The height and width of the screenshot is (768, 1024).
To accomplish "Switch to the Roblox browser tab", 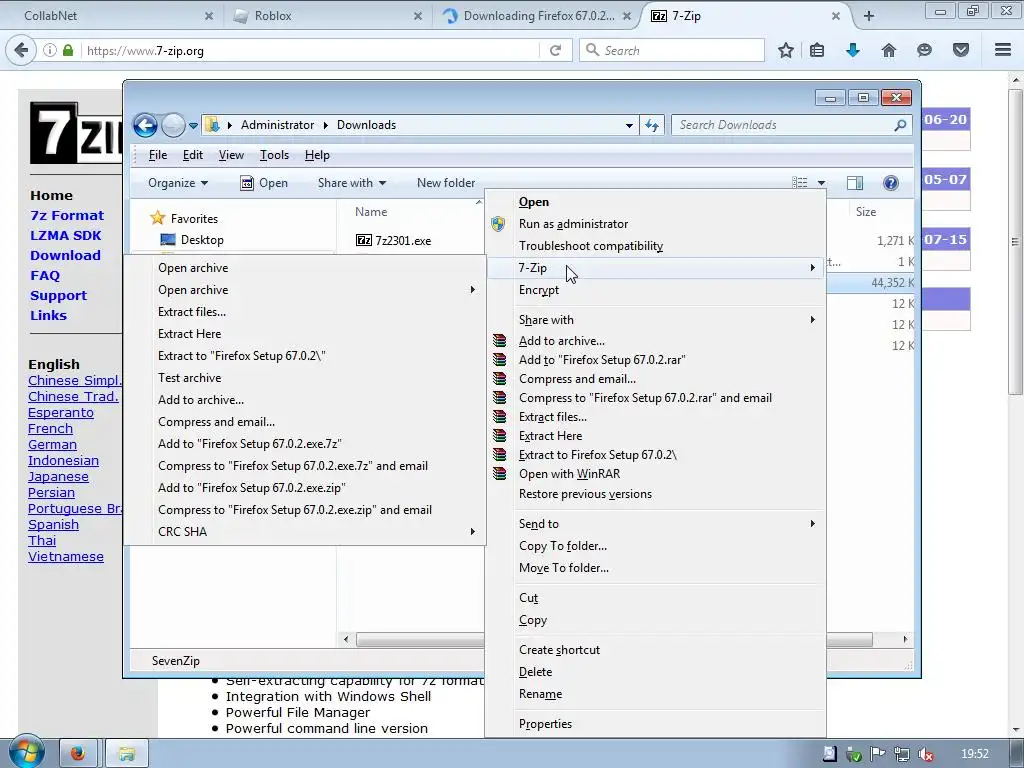I will [325, 16].
